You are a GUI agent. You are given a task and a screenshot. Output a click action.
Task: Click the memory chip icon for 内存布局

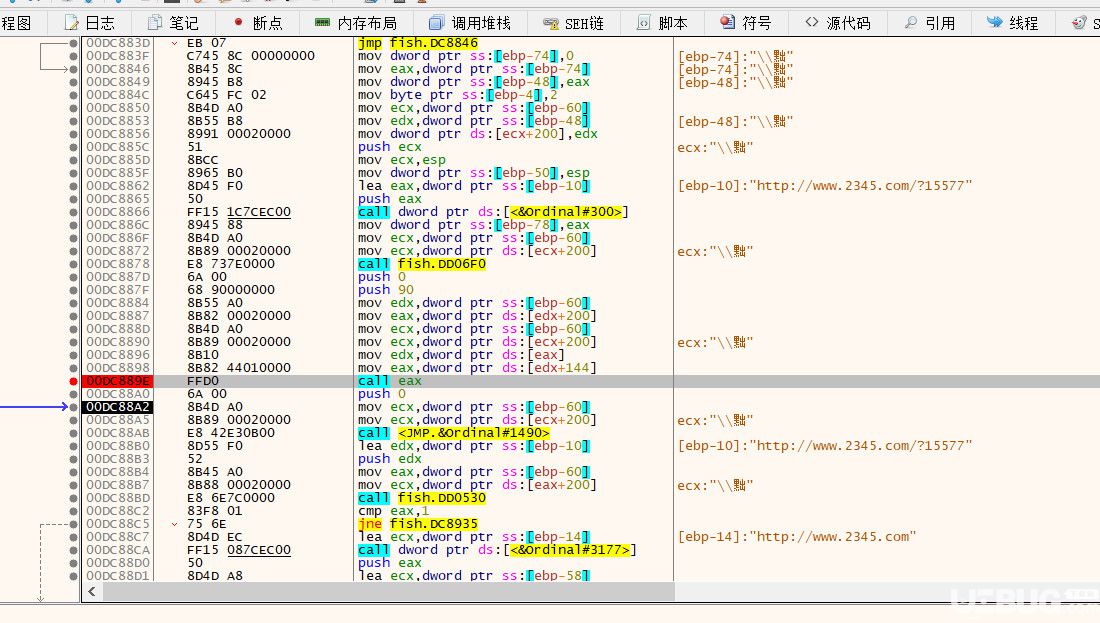(322, 23)
